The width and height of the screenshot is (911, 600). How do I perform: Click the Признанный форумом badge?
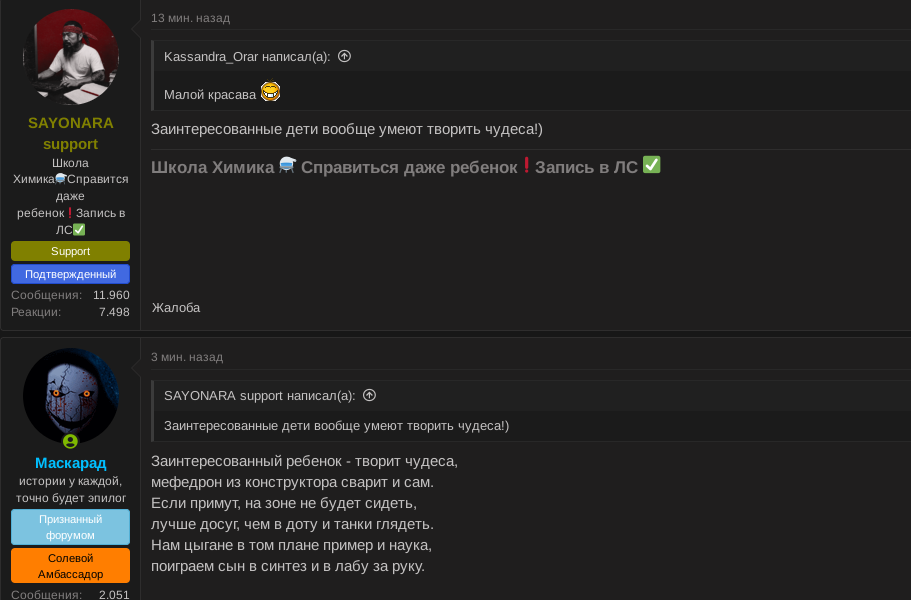click(71, 527)
